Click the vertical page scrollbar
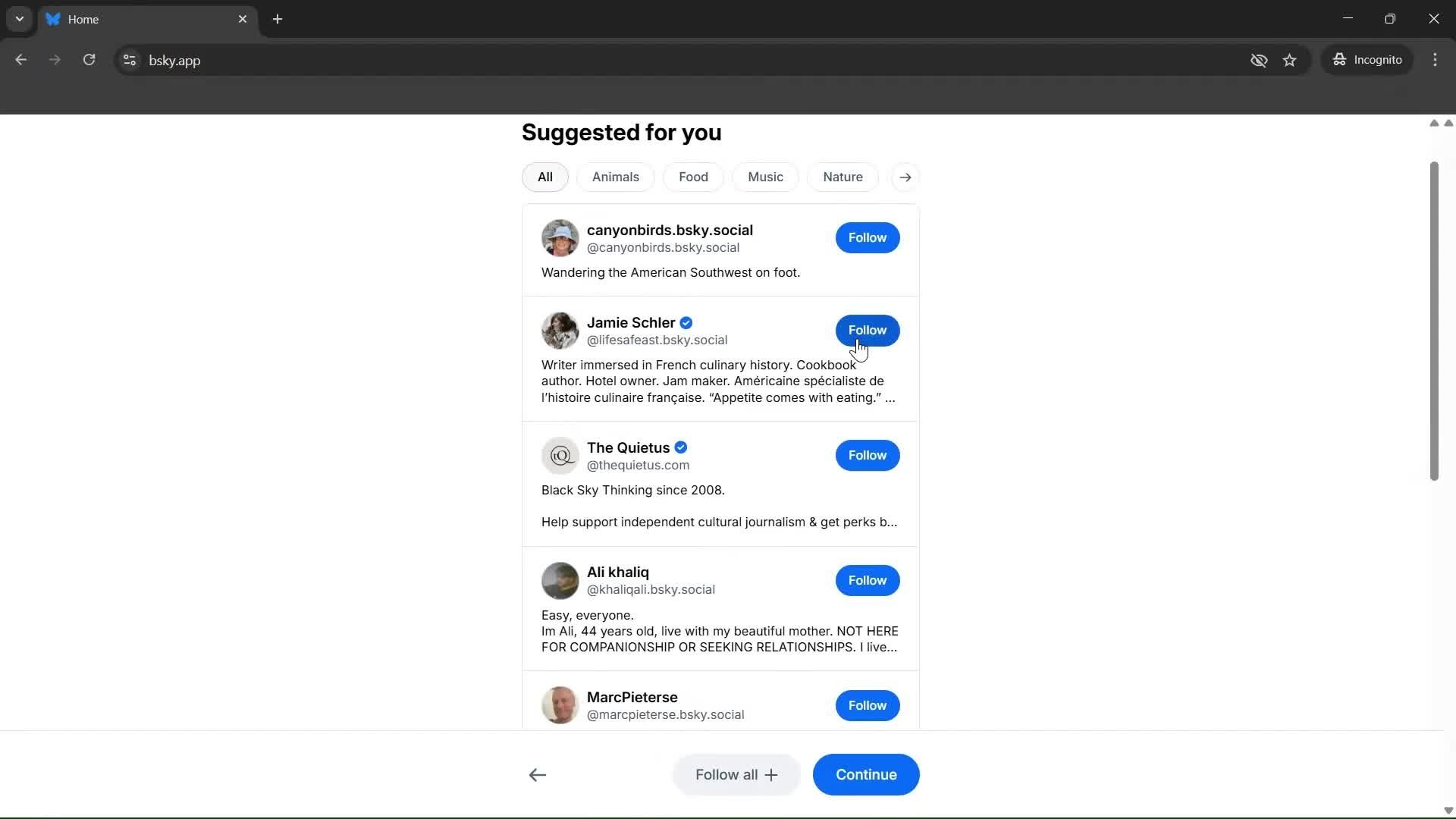1456x819 pixels. pos(1435,318)
